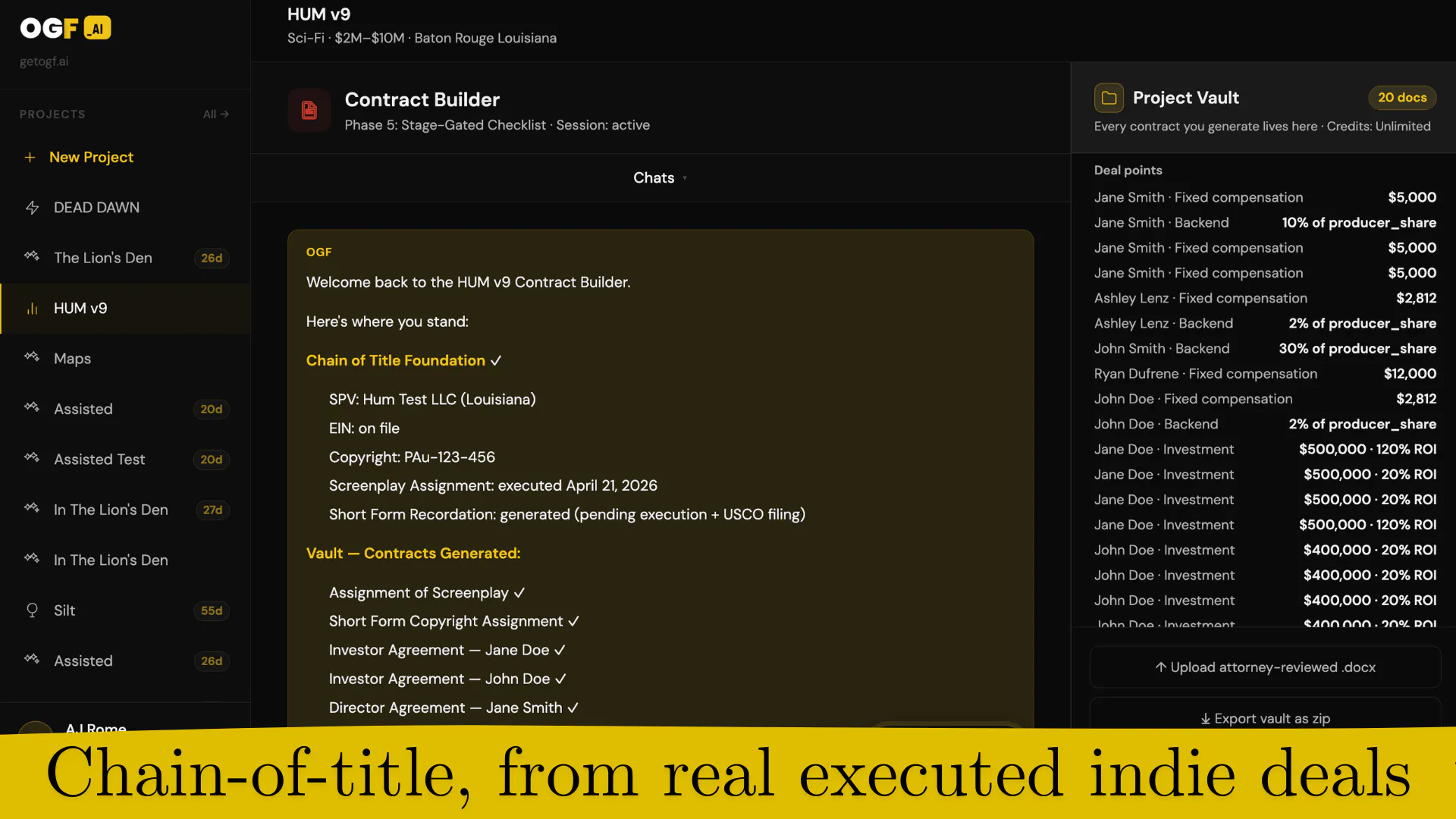Image resolution: width=1456 pixels, height=819 pixels.
Task: Click Copyright: PAu-123-456 line
Action: pos(412,457)
